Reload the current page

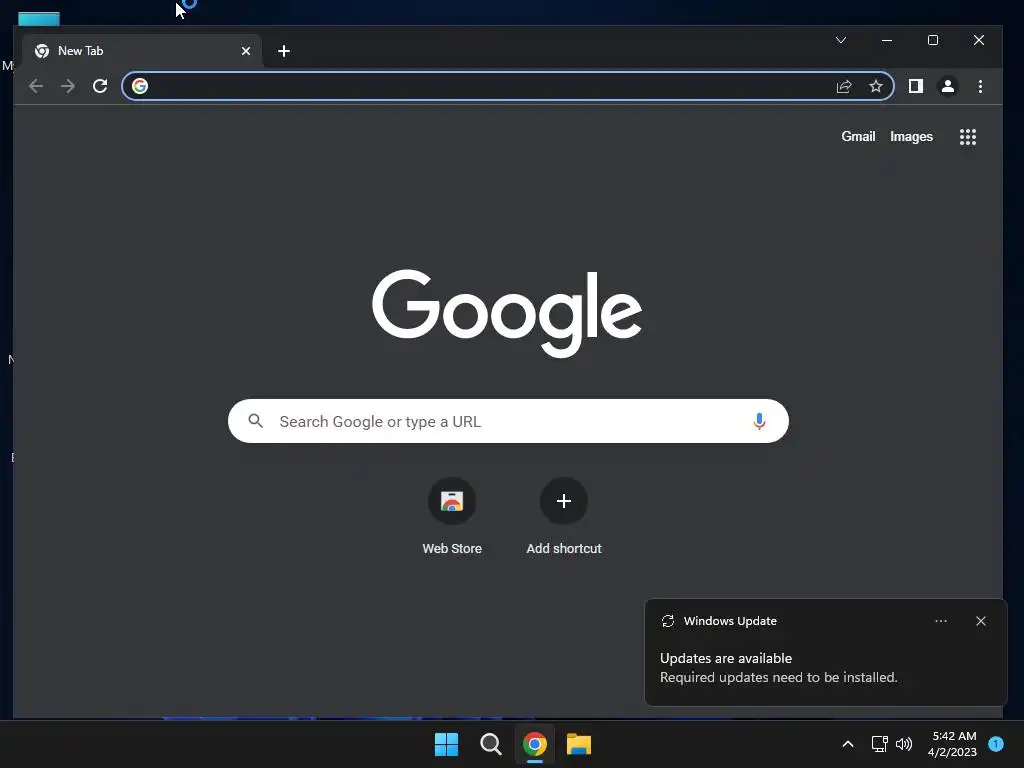(100, 86)
